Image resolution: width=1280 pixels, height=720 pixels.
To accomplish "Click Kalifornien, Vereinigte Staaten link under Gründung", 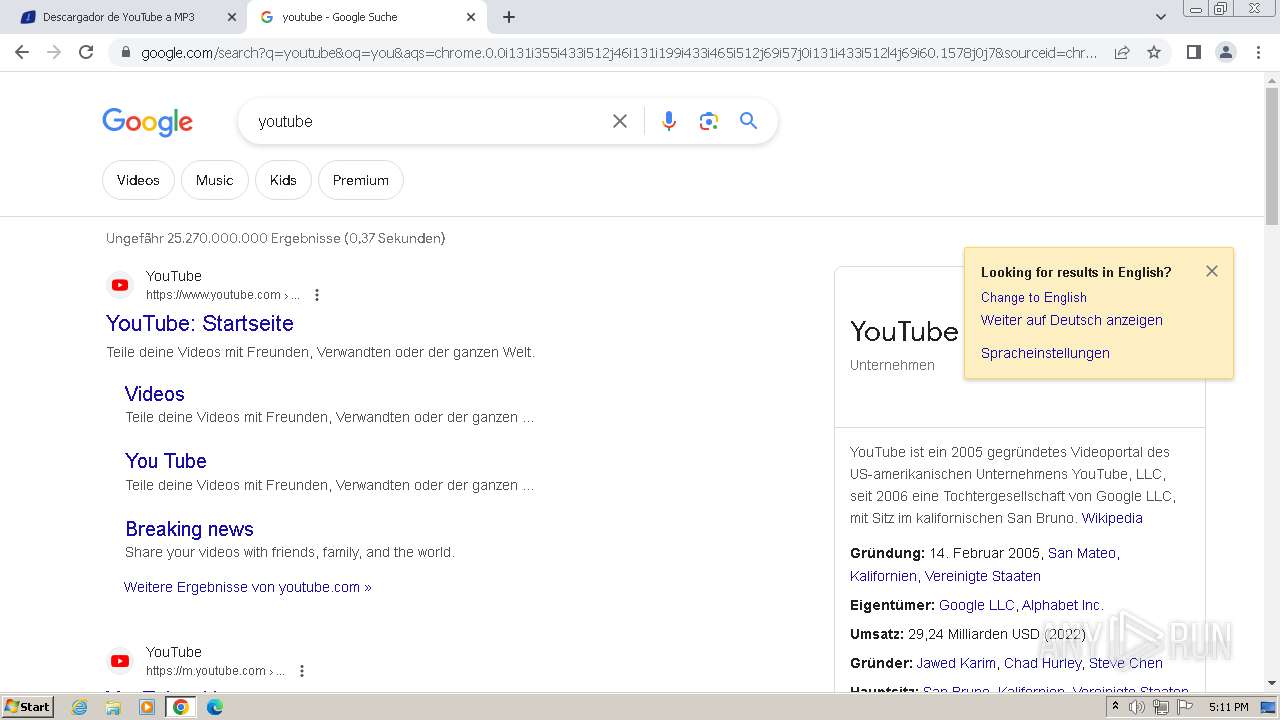I will 945,576.
